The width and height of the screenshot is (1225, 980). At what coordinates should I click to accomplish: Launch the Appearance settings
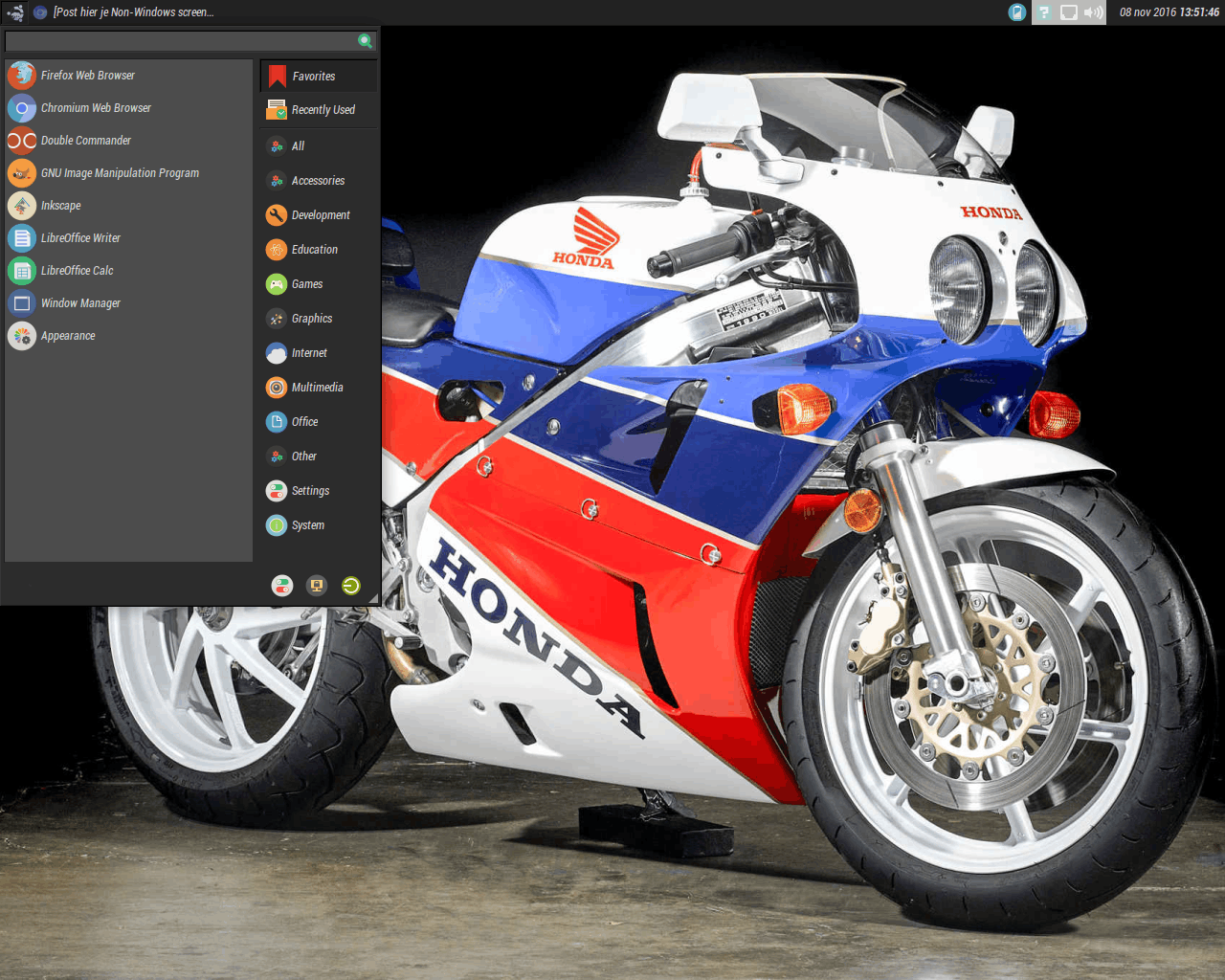pyautogui.click(x=128, y=336)
